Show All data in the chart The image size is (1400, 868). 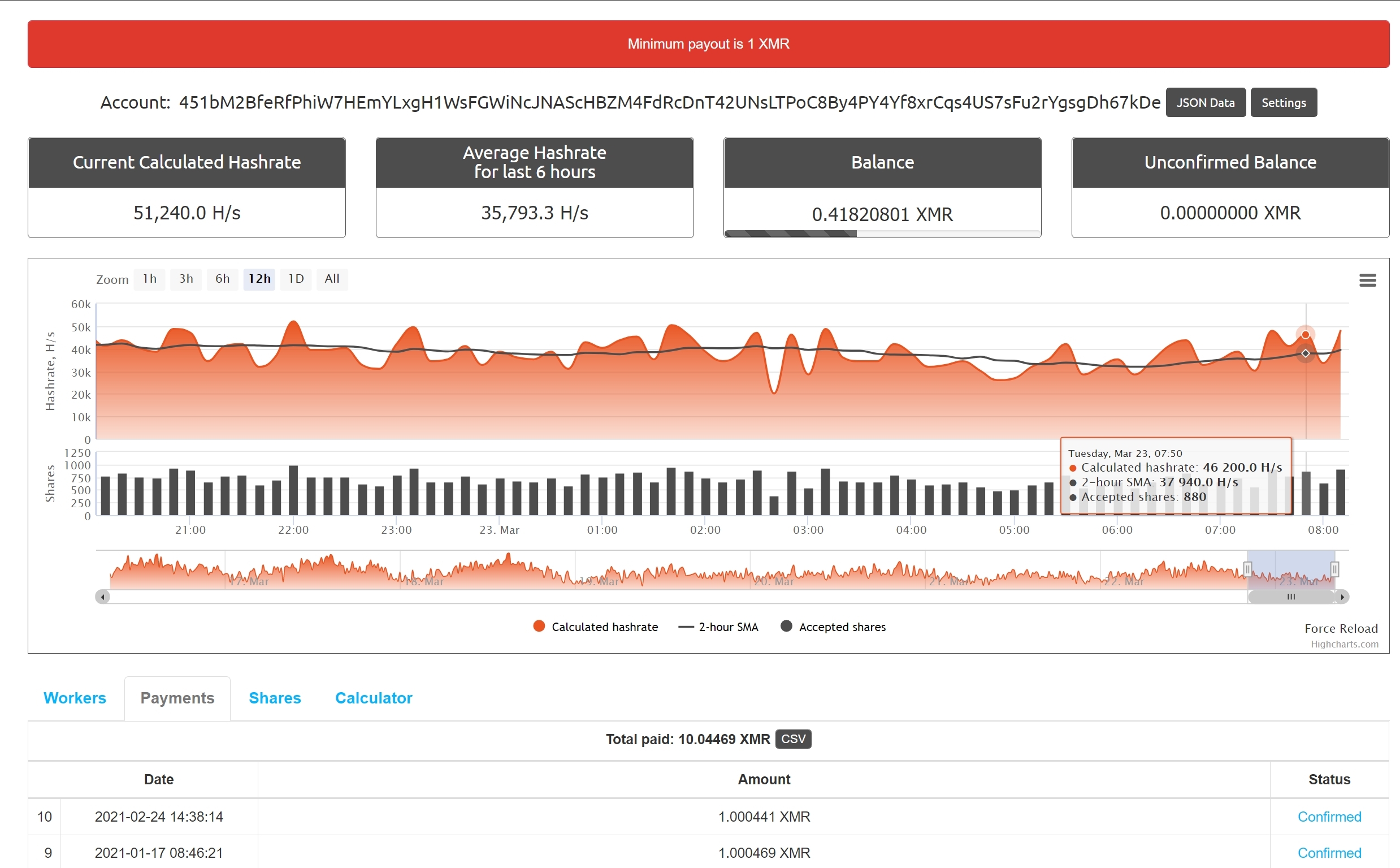[332, 279]
